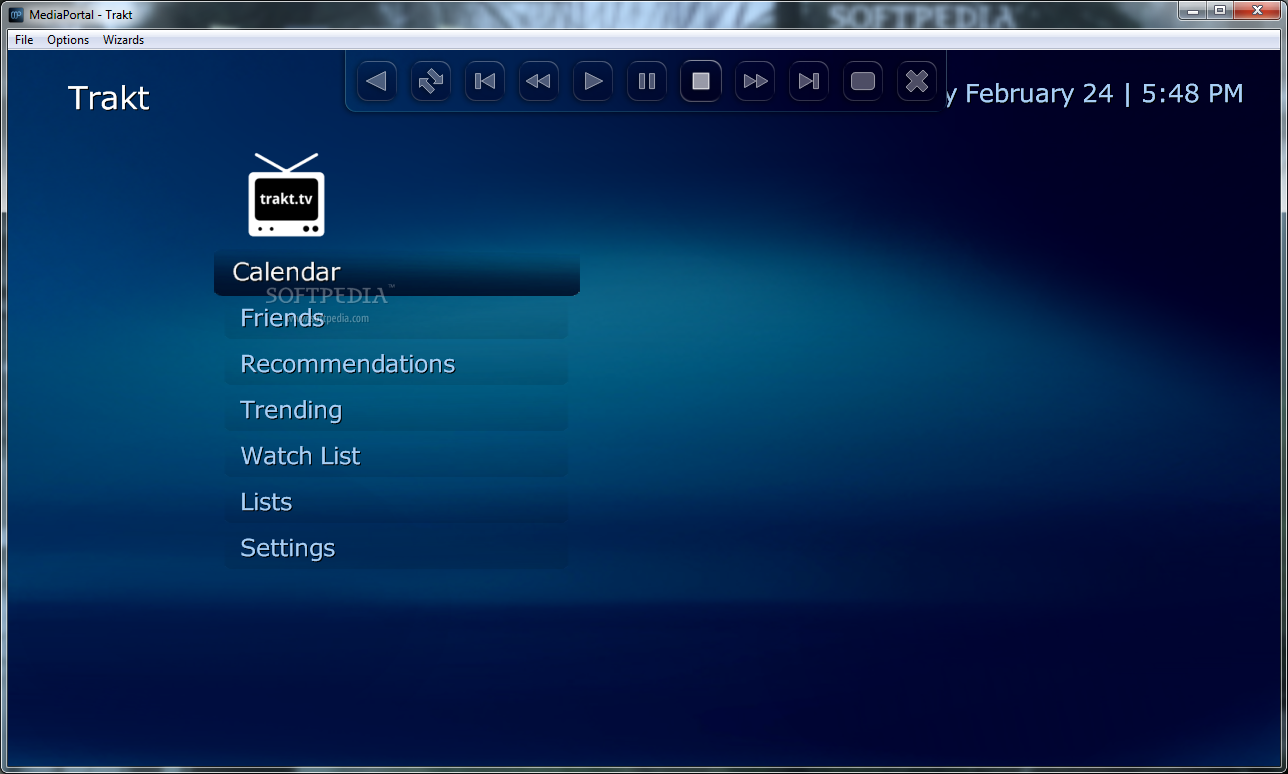Open the Friends section
Screen dimensions: 1288x774
pyautogui.click(x=397, y=318)
